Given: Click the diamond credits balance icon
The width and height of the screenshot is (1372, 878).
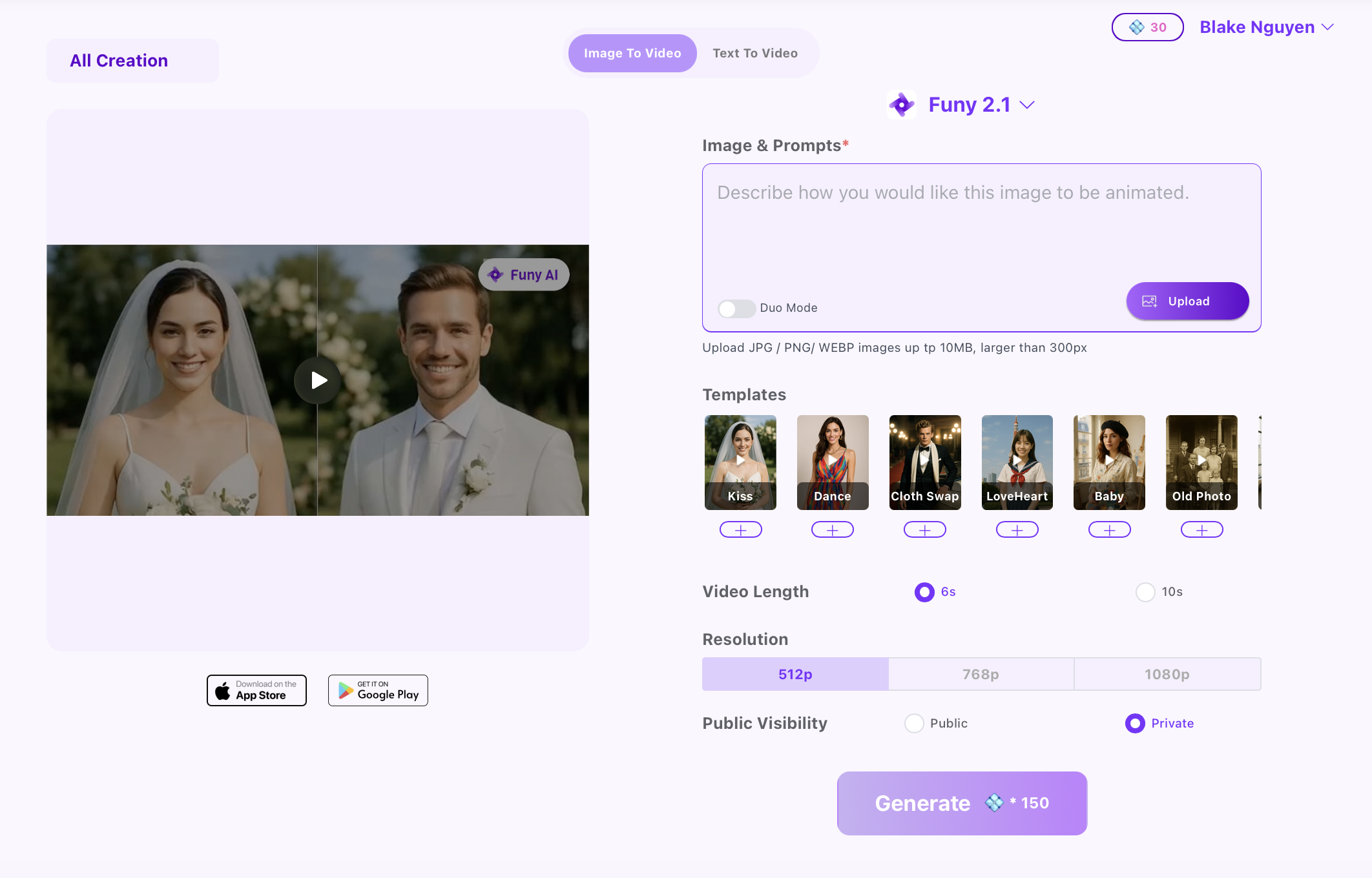Looking at the screenshot, I should click(x=1136, y=27).
